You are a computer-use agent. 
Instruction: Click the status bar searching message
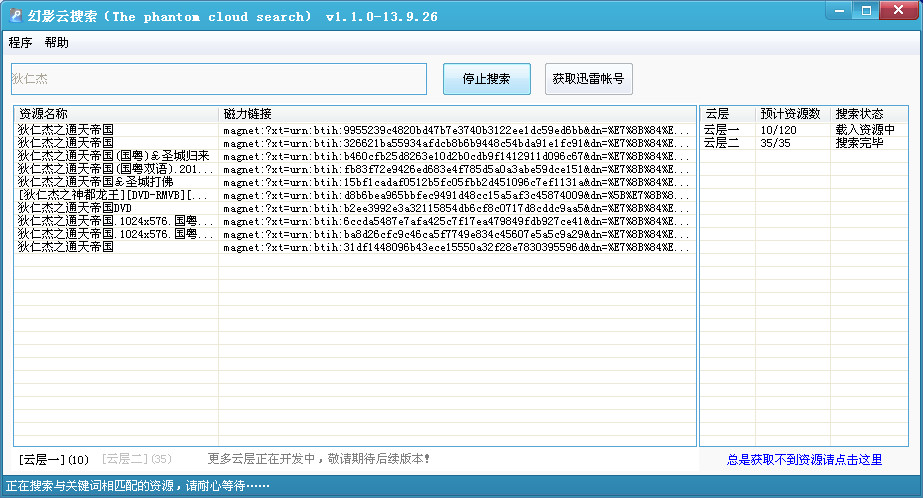(x=137, y=486)
